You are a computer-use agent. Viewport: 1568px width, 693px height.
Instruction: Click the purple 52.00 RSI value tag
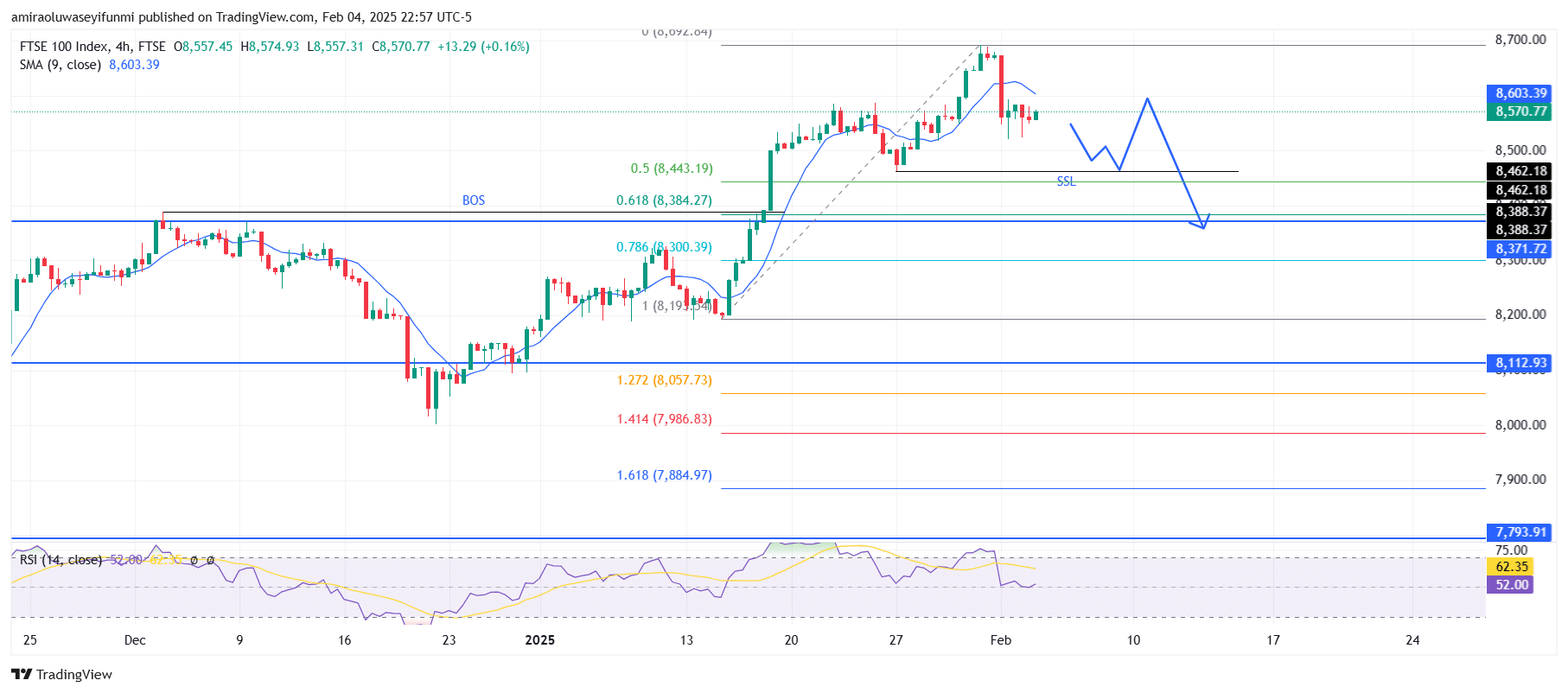click(x=1510, y=585)
